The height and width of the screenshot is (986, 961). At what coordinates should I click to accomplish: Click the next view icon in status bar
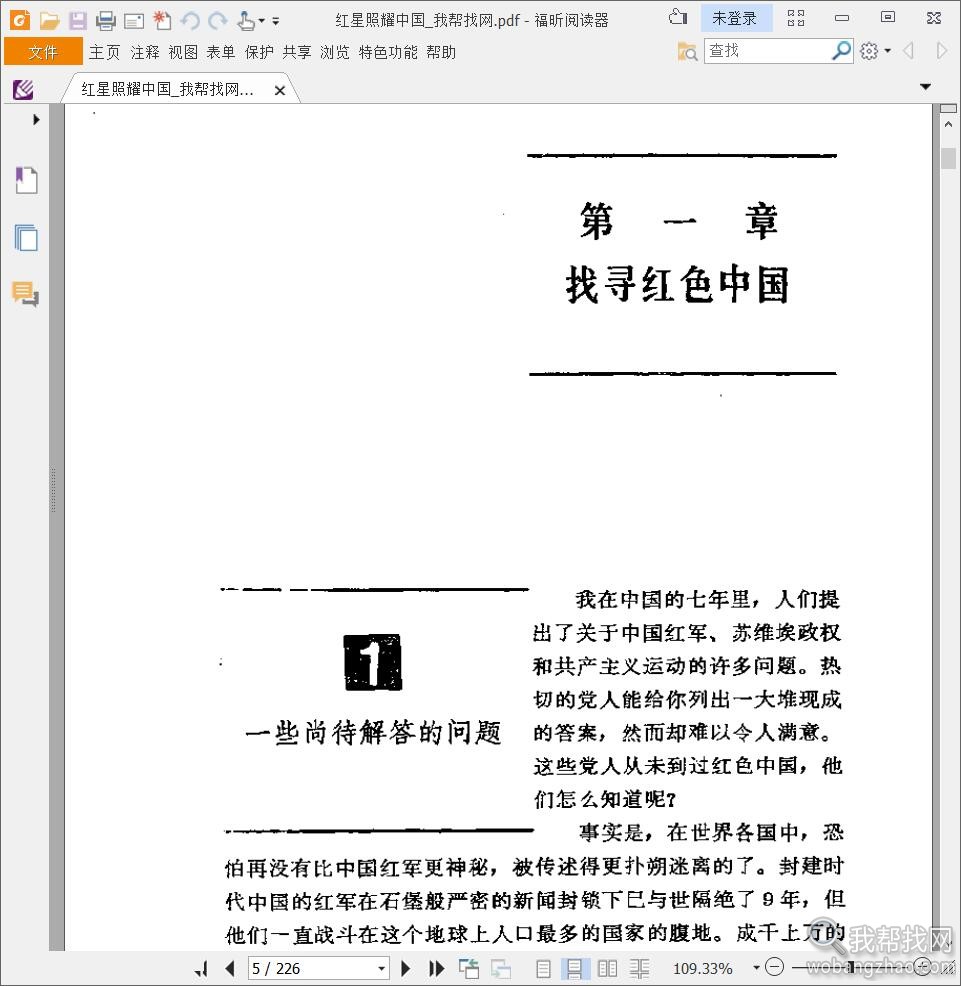501,968
